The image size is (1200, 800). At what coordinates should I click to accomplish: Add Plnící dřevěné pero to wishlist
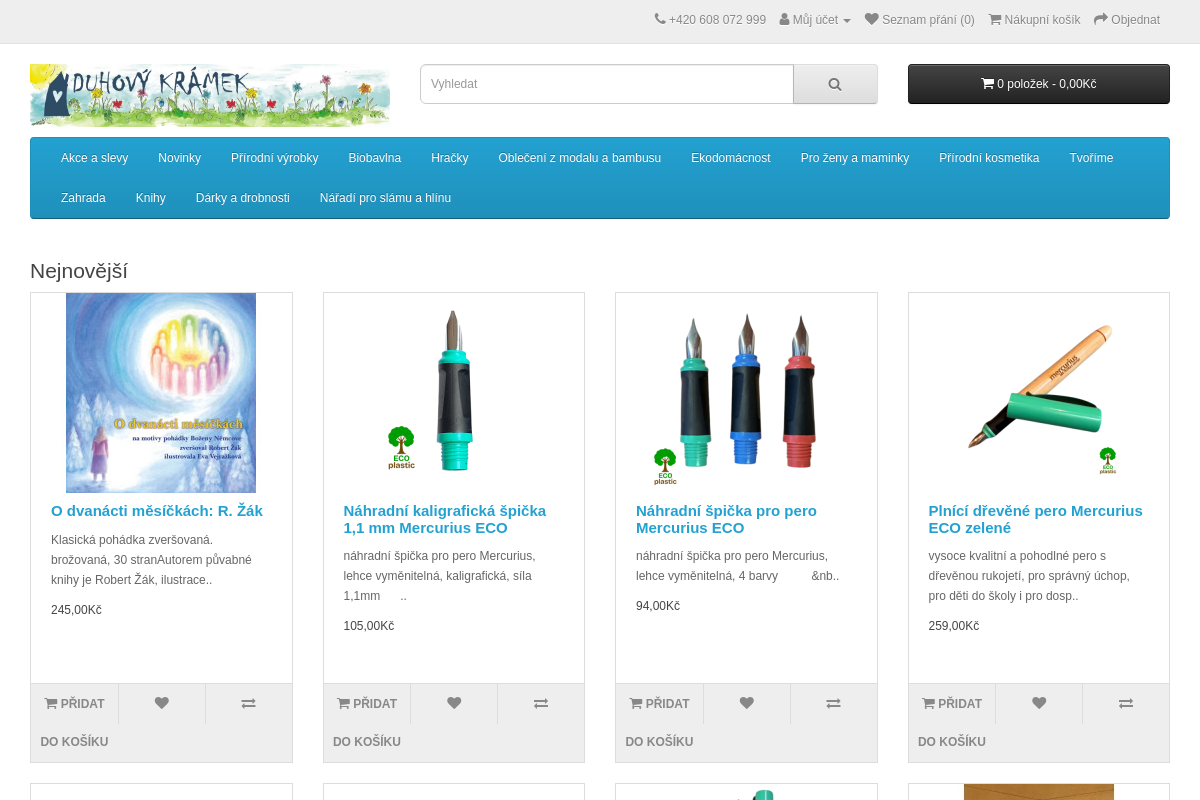(x=1039, y=704)
